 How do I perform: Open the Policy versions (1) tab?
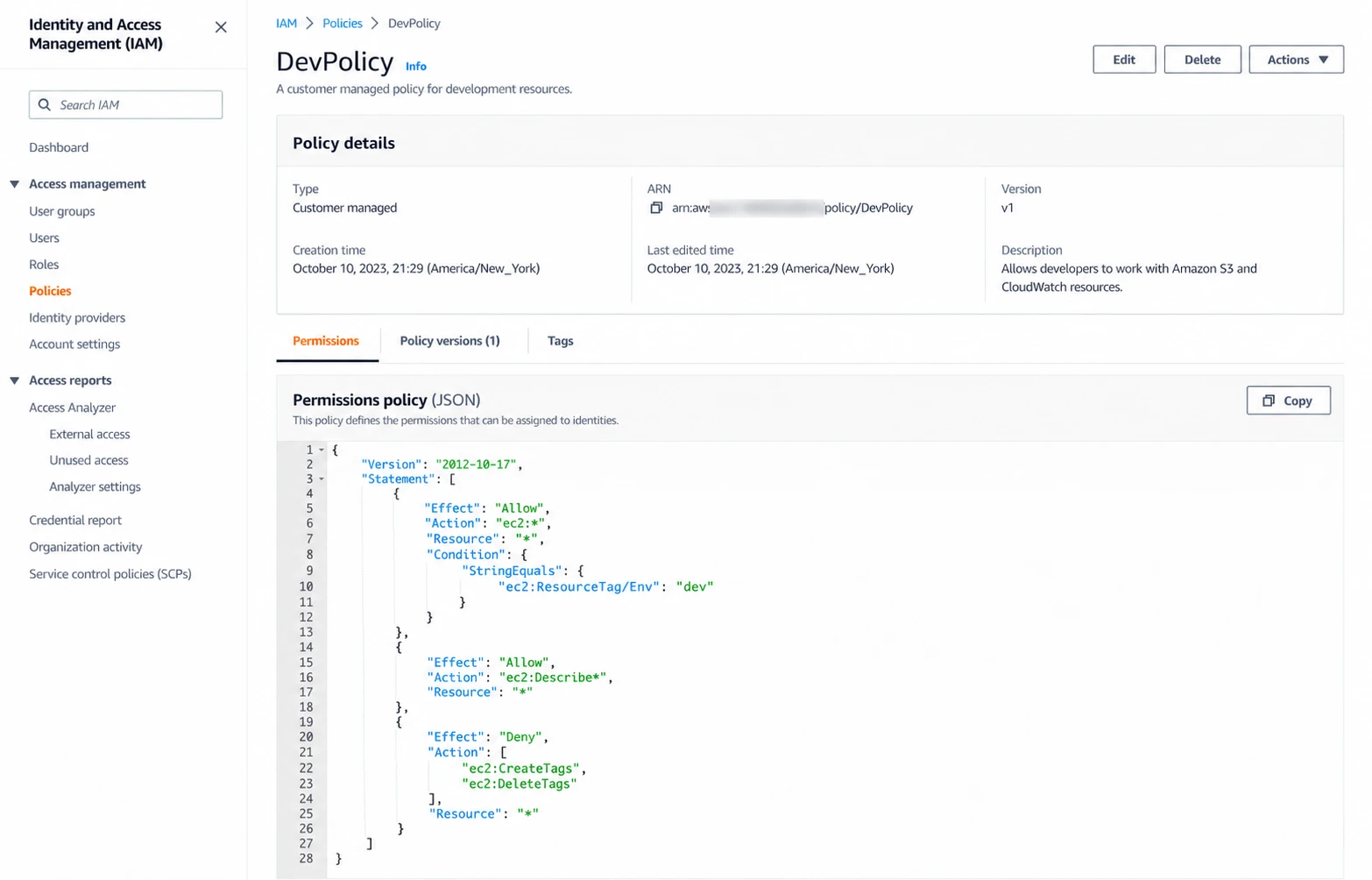point(450,341)
